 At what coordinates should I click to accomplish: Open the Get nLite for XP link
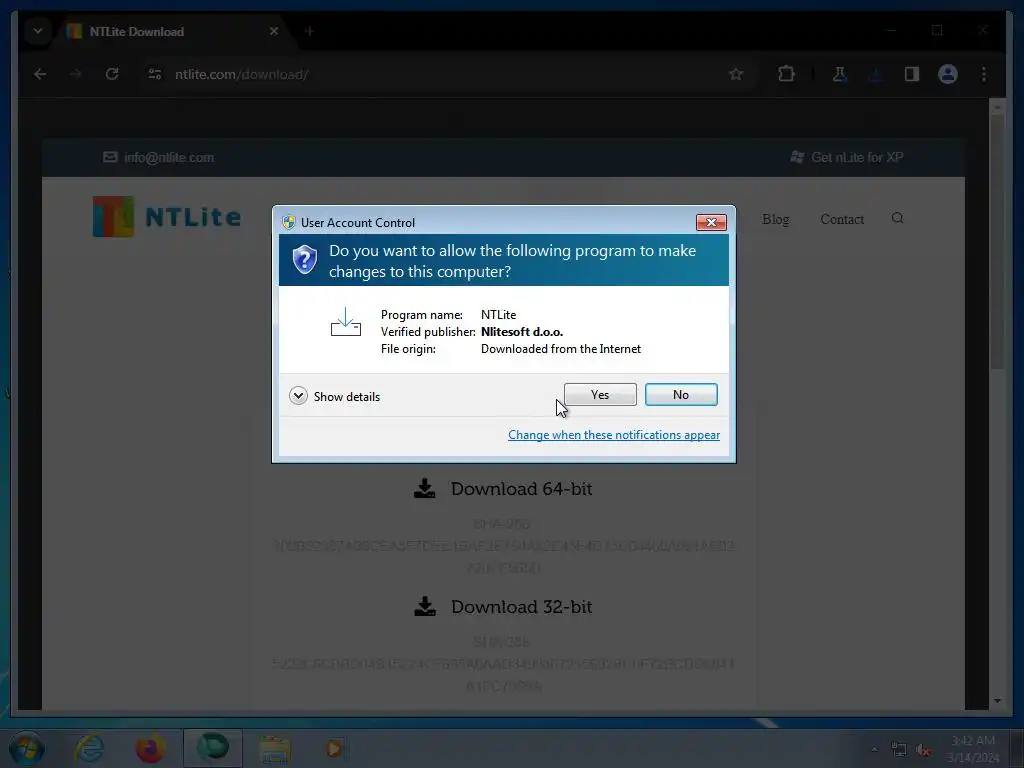(846, 157)
